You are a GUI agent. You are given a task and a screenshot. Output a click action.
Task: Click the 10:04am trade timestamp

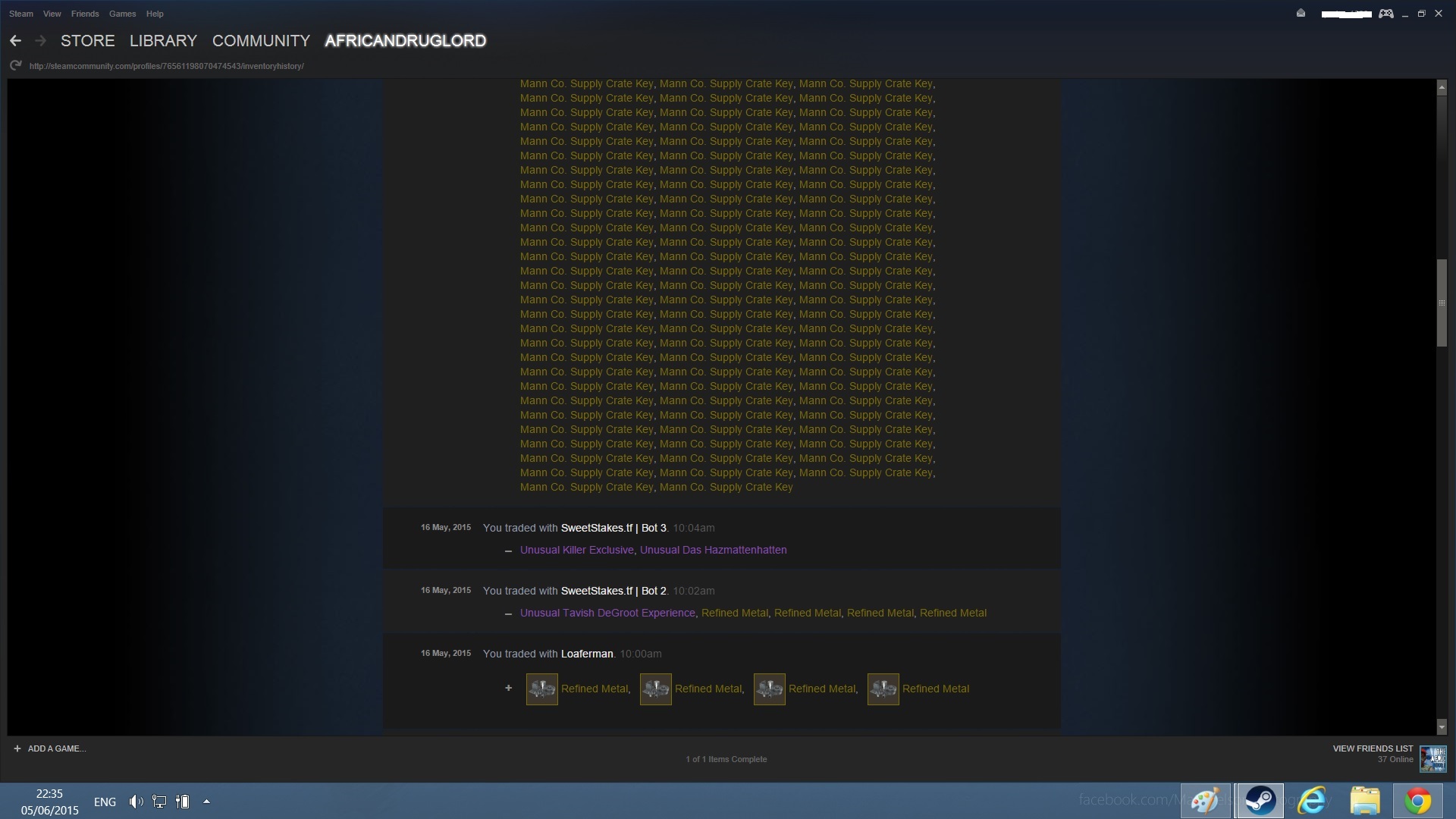[694, 528]
